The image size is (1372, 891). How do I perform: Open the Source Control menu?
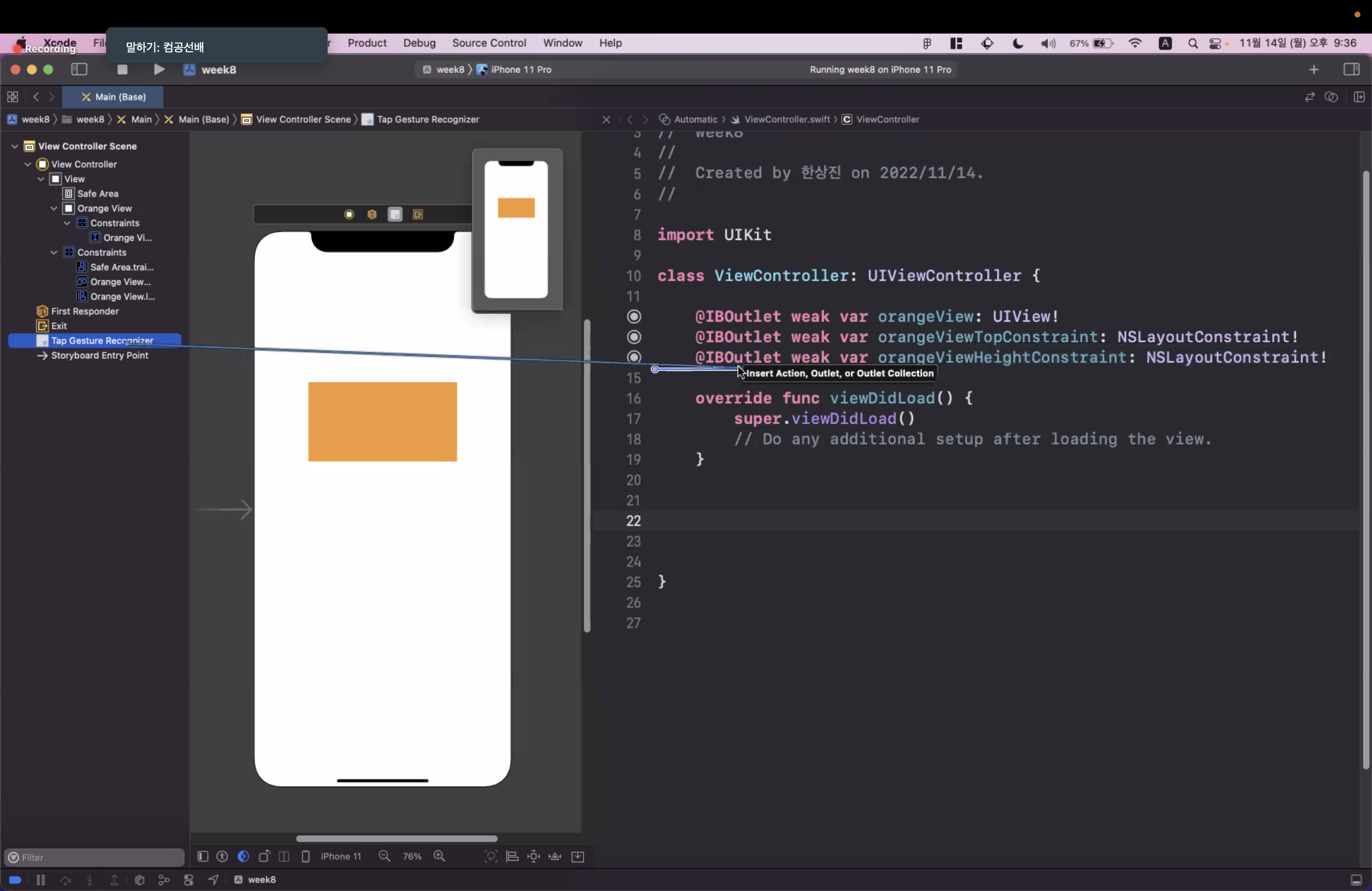click(x=489, y=43)
